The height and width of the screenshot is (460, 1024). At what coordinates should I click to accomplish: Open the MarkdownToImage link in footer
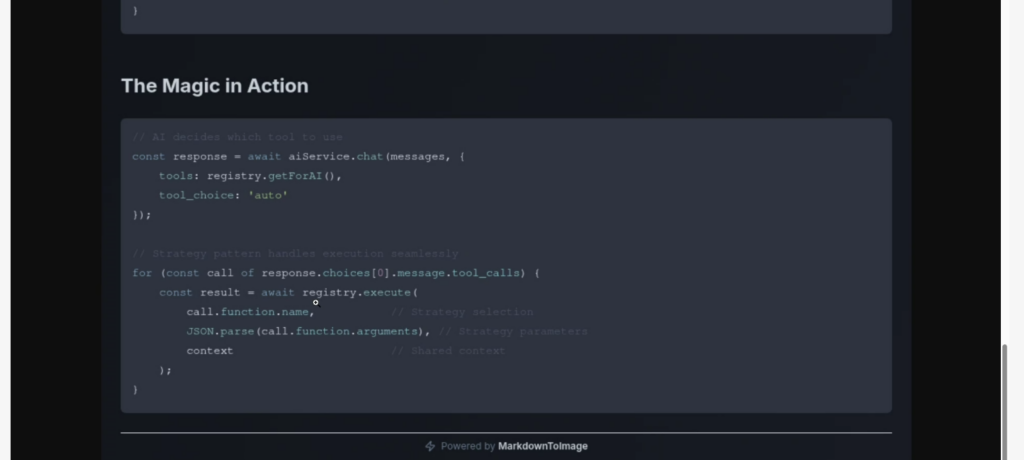coord(542,446)
